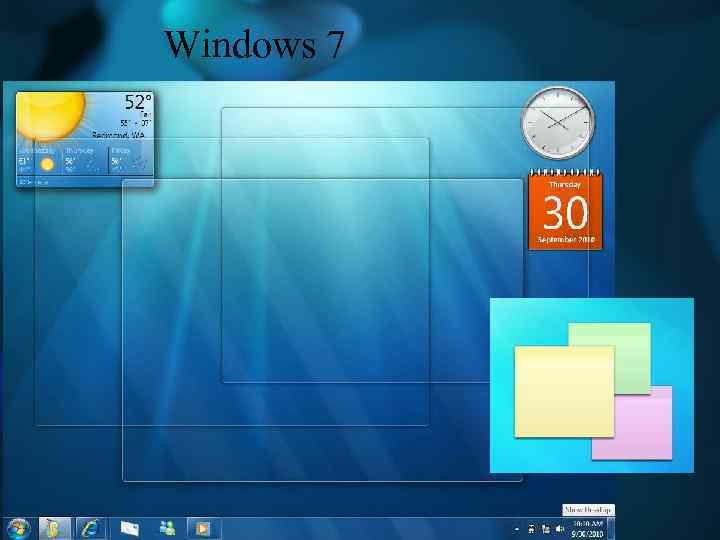The image size is (720, 540).
Task: Open Windows Live Messenger taskbar icon
Action: (x=167, y=528)
